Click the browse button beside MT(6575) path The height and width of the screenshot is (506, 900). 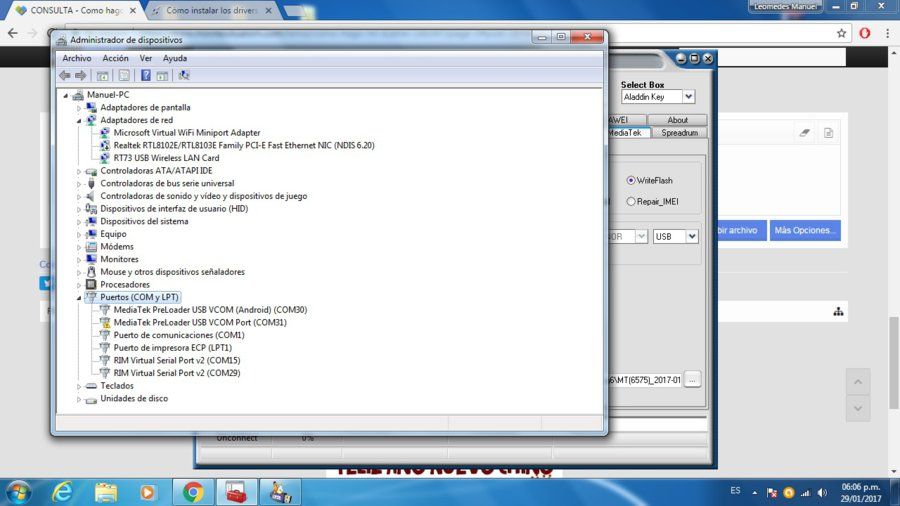[x=692, y=380]
